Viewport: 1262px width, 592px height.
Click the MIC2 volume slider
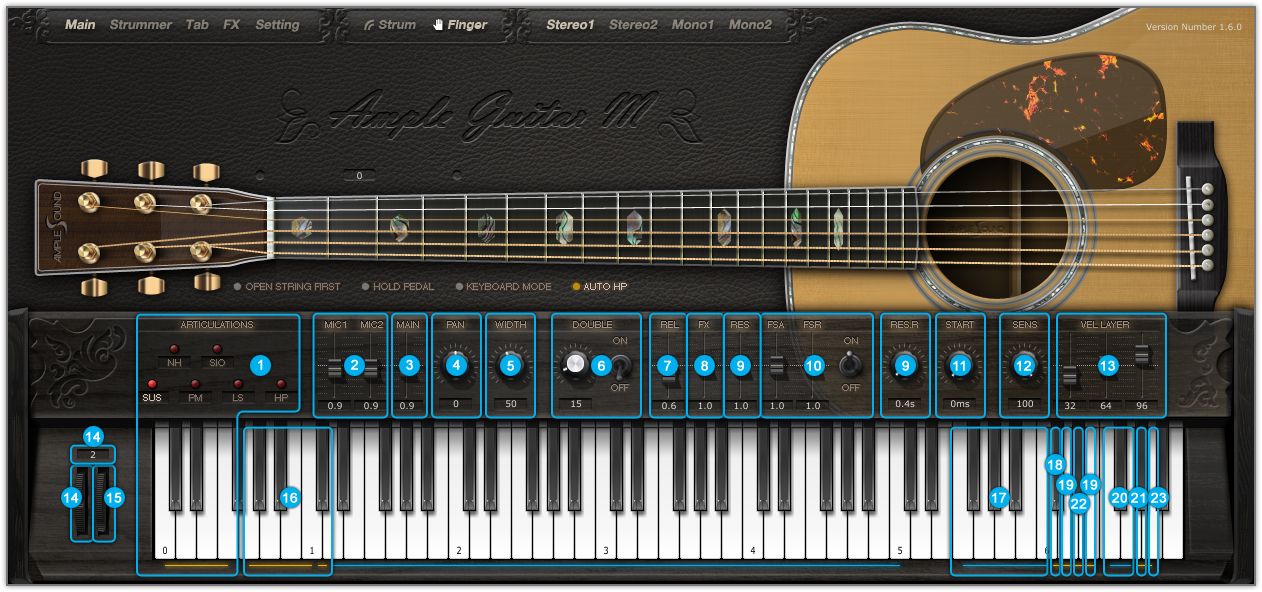371,367
